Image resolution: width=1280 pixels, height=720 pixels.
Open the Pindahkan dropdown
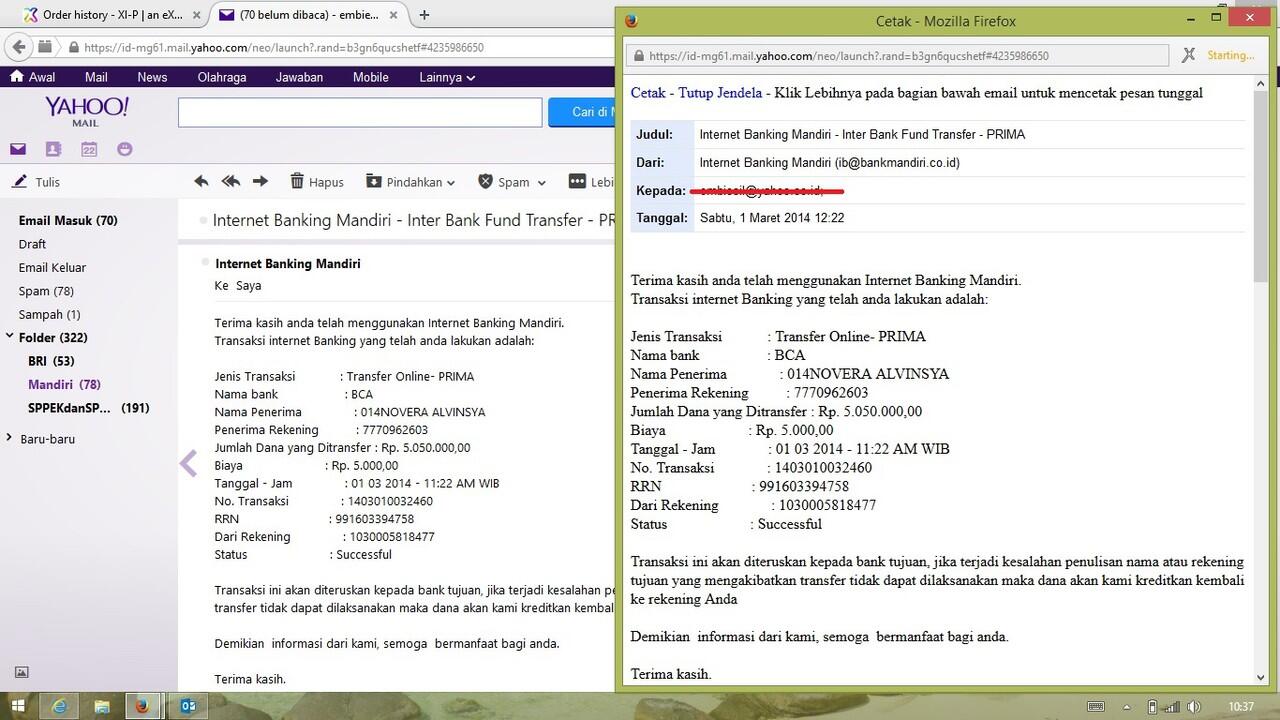click(x=410, y=182)
